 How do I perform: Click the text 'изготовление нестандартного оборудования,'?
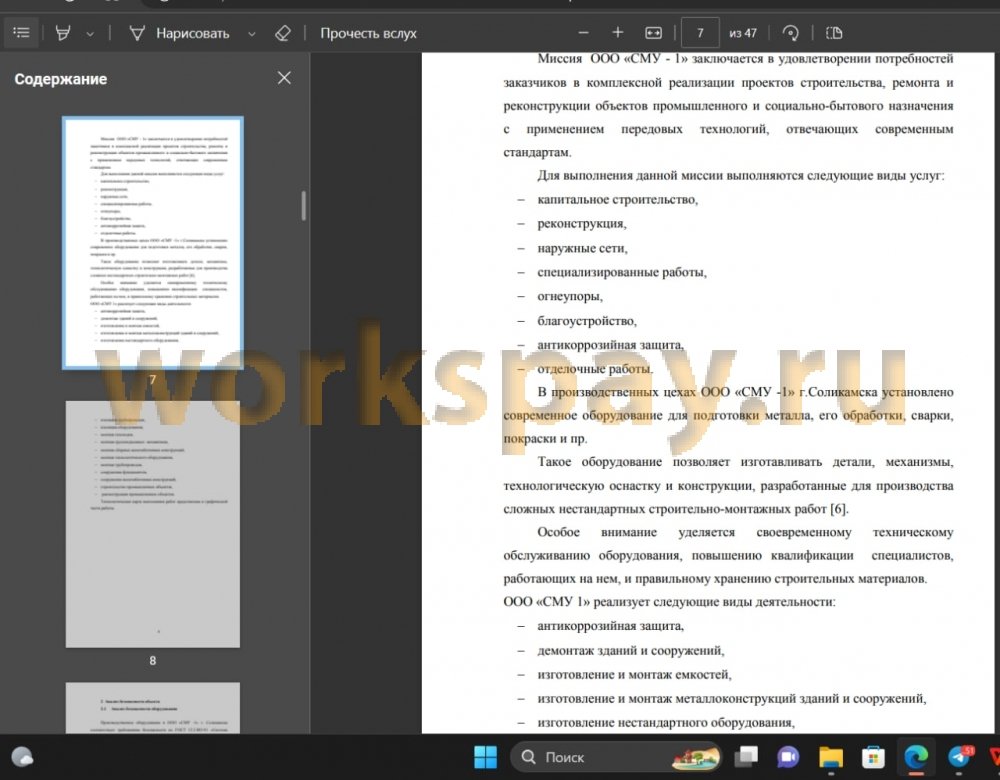coord(666,723)
